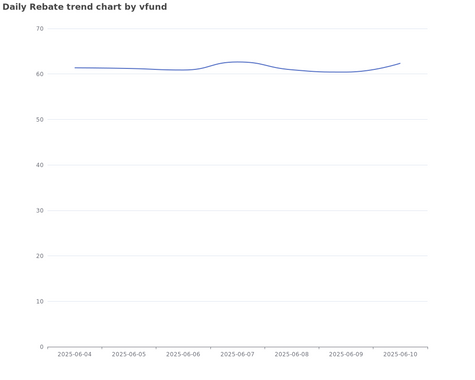The height and width of the screenshot is (380, 475).
Task: Click the 2025-06-09 x-axis date label
Action: coord(346,354)
